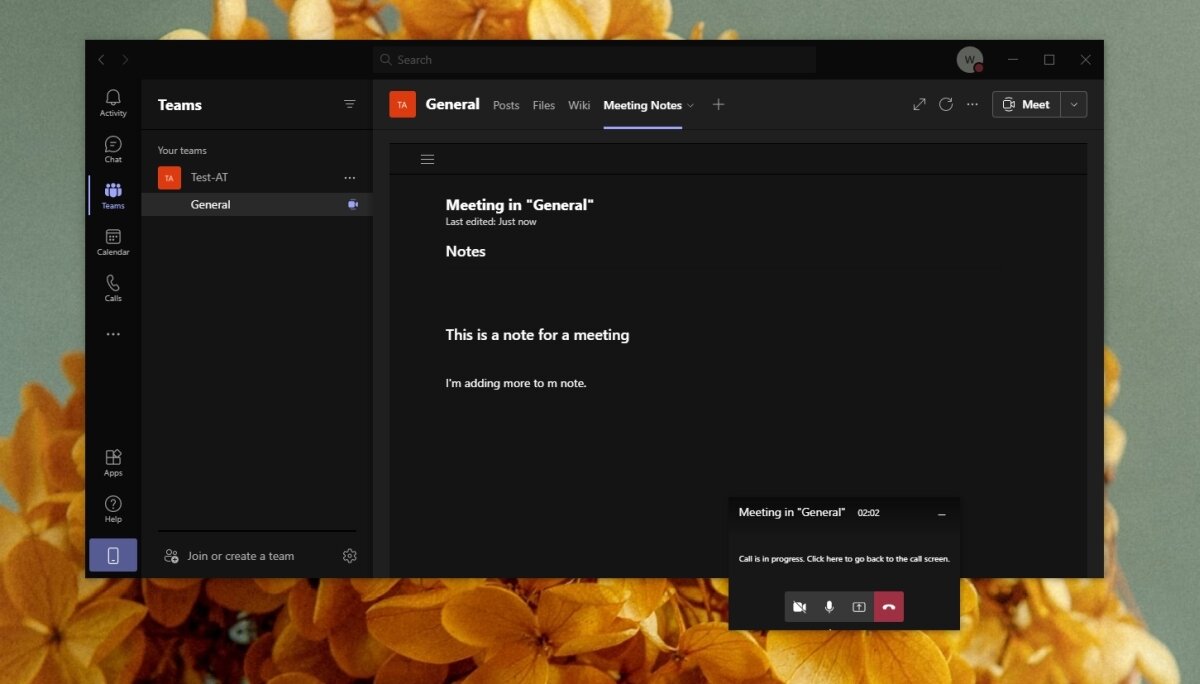Click the reload tab icon
This screenshot has width=1200, height=684.
click(x=945, y=104)
